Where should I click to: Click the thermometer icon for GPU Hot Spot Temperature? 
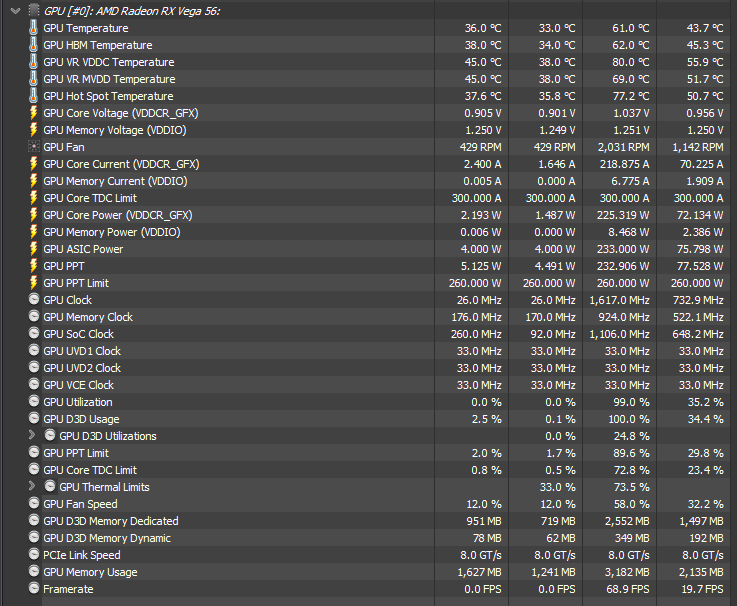33,95
